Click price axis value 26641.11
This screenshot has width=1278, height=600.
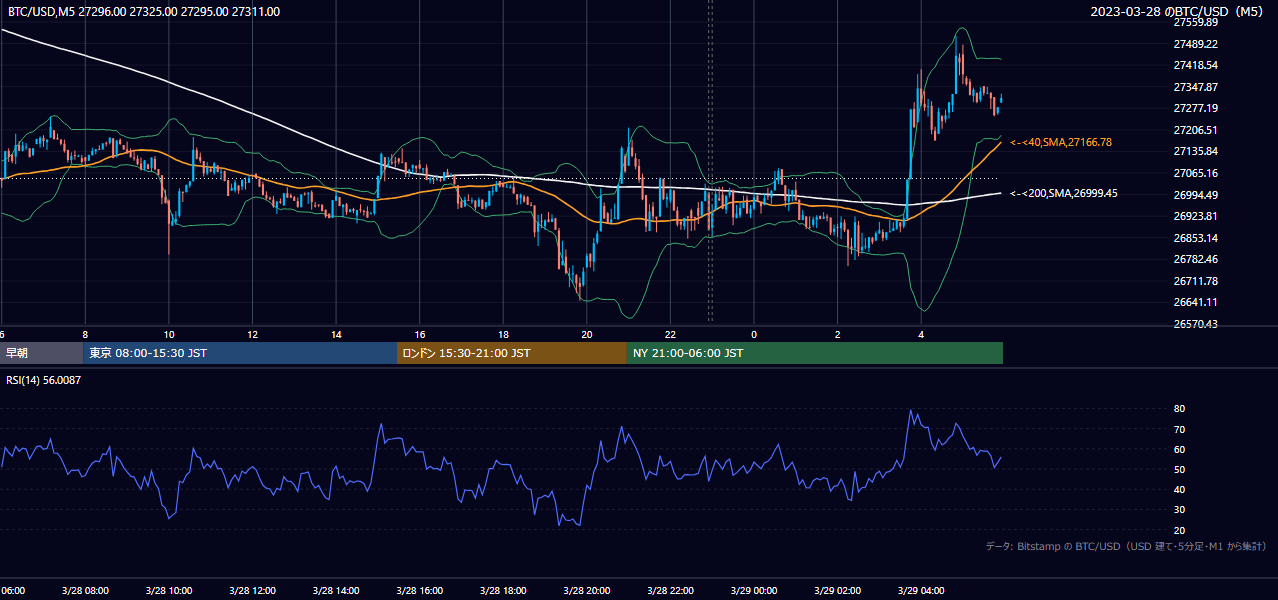pos(1195,302)
